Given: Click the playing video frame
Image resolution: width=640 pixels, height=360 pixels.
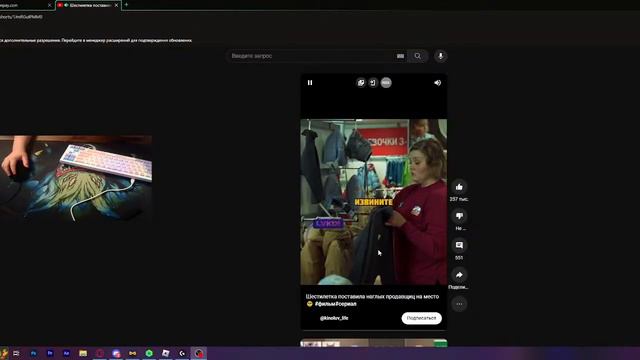Looking at the screenshot, I should (x=373, y=202).
